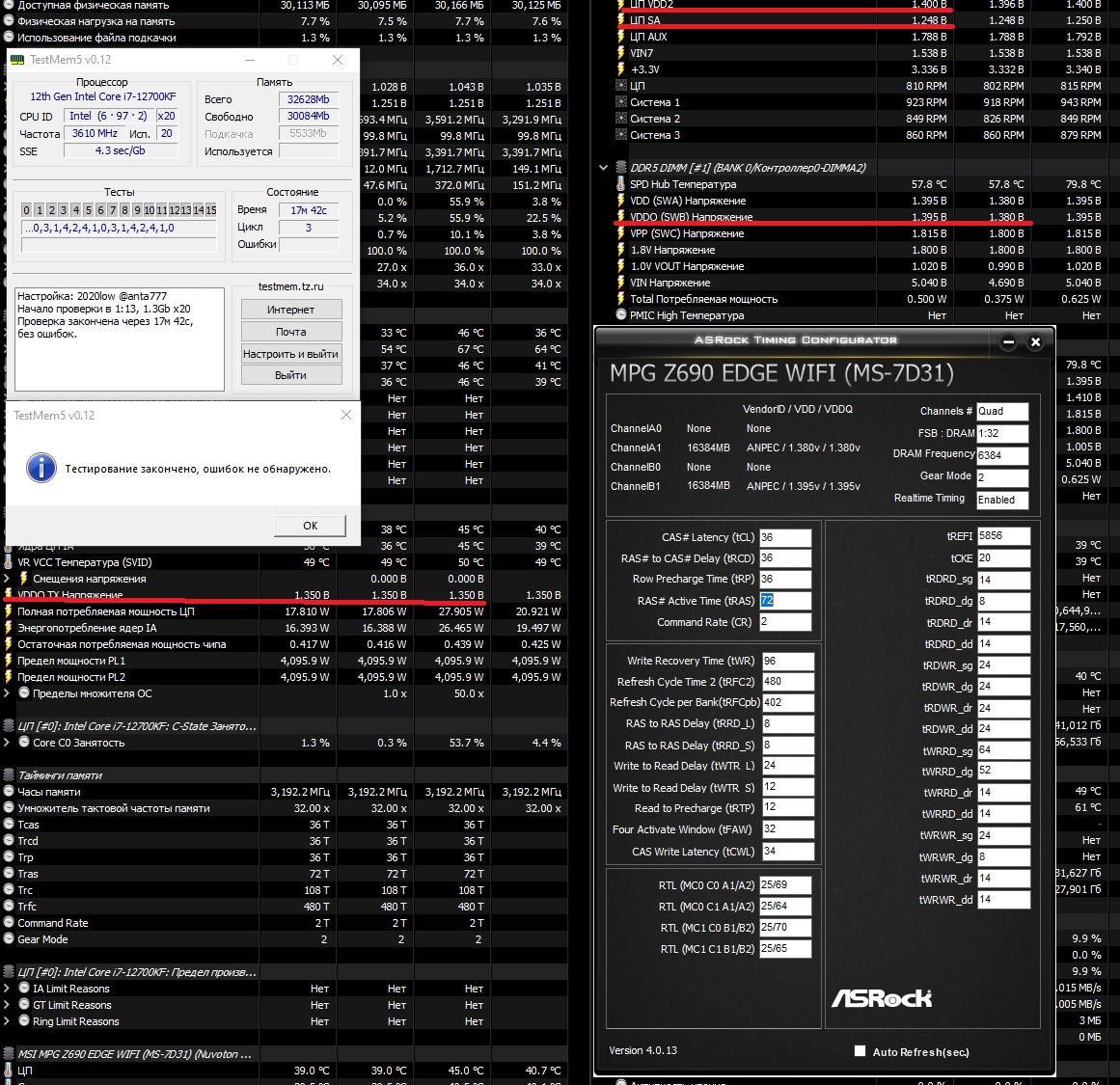Click the DDR5 DIMM memory chip icon
1120x1085 pixels.
620,168
